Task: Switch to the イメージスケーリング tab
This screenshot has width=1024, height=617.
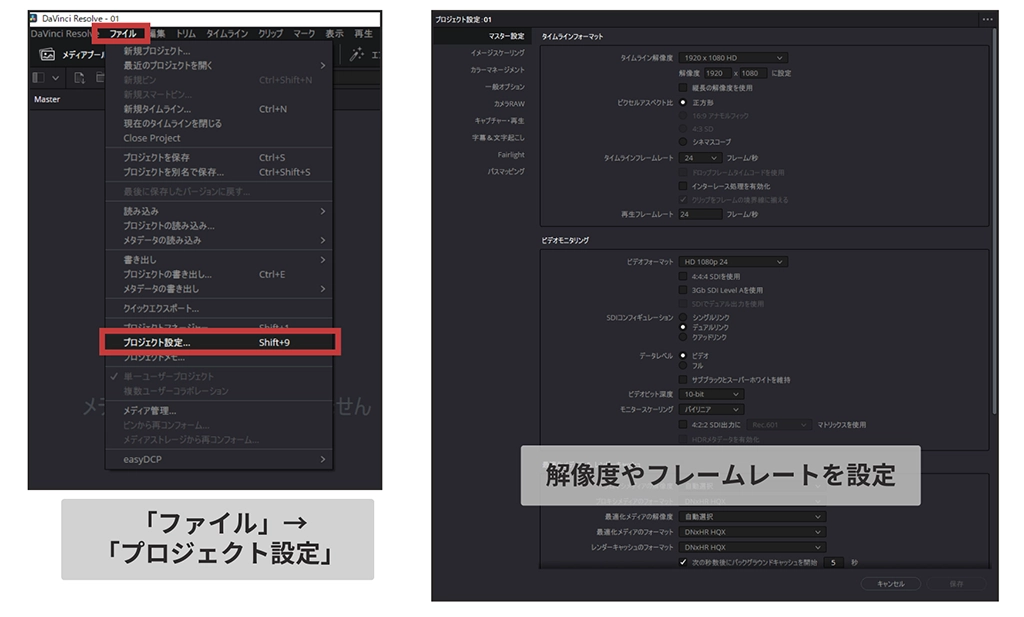Action: 498,53
